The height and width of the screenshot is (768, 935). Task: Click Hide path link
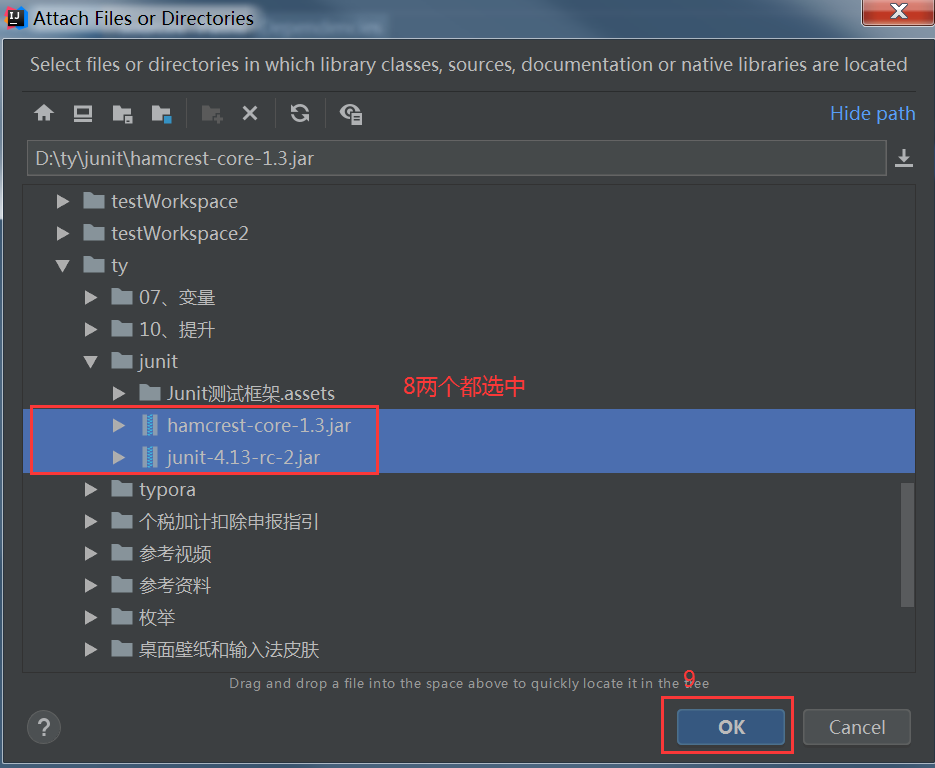872,113
